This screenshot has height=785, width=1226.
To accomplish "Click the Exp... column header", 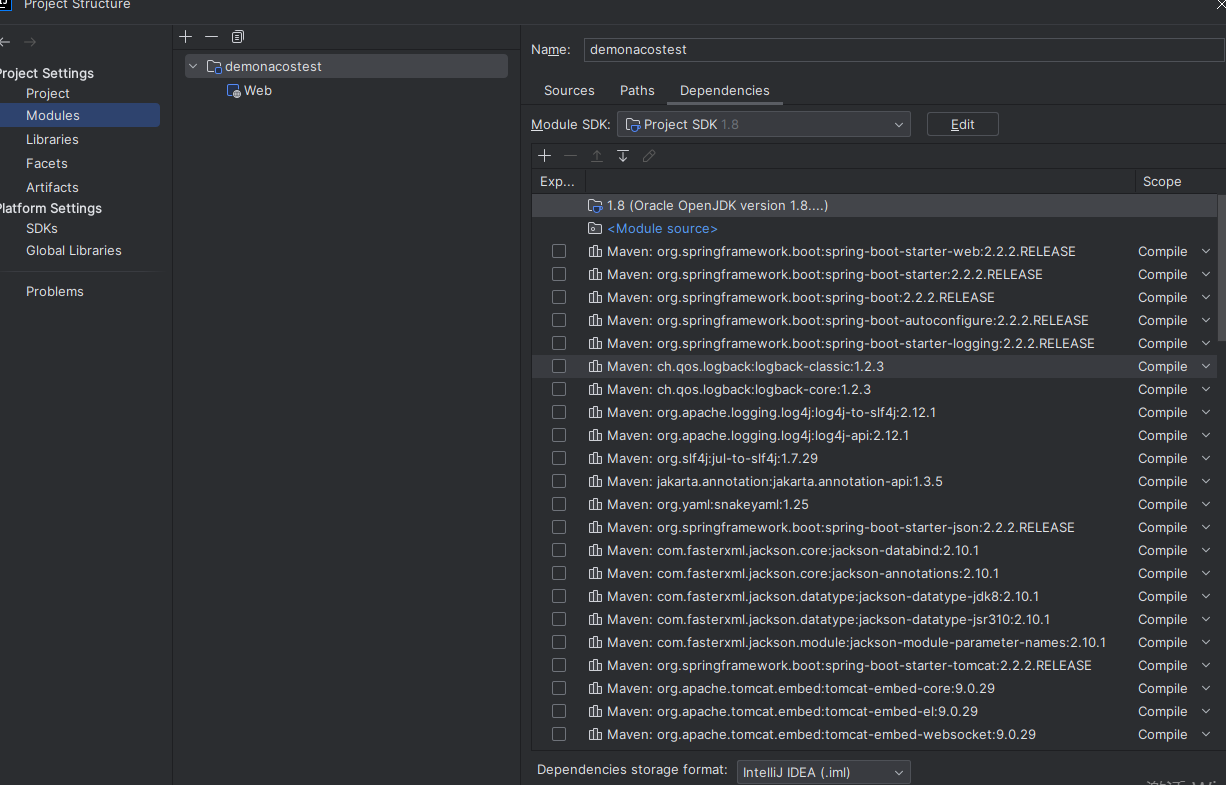I will point(557,181).
